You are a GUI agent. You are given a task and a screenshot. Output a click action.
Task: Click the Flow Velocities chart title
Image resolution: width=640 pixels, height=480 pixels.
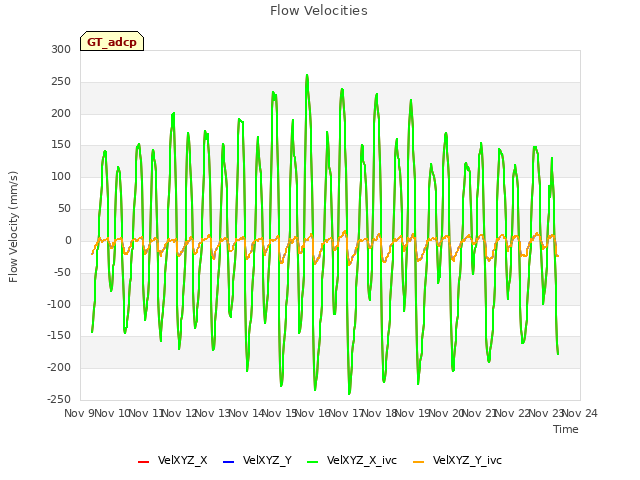coord(319,11)
